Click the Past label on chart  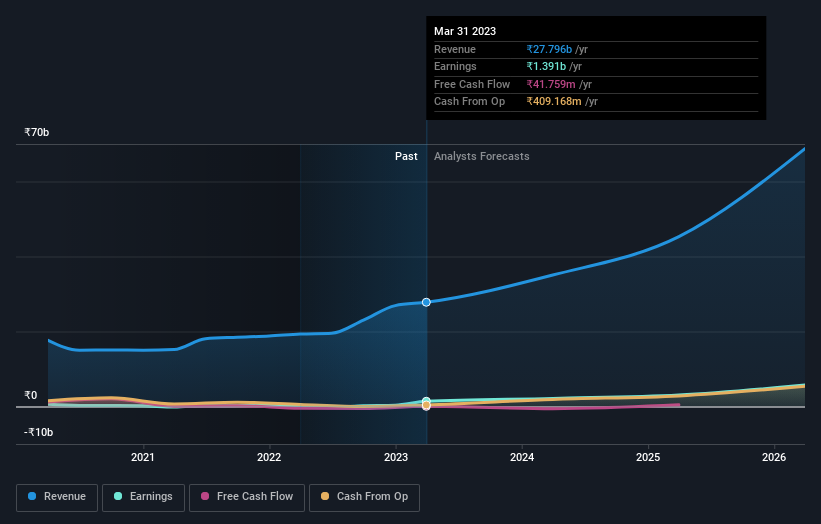[406, 157]
